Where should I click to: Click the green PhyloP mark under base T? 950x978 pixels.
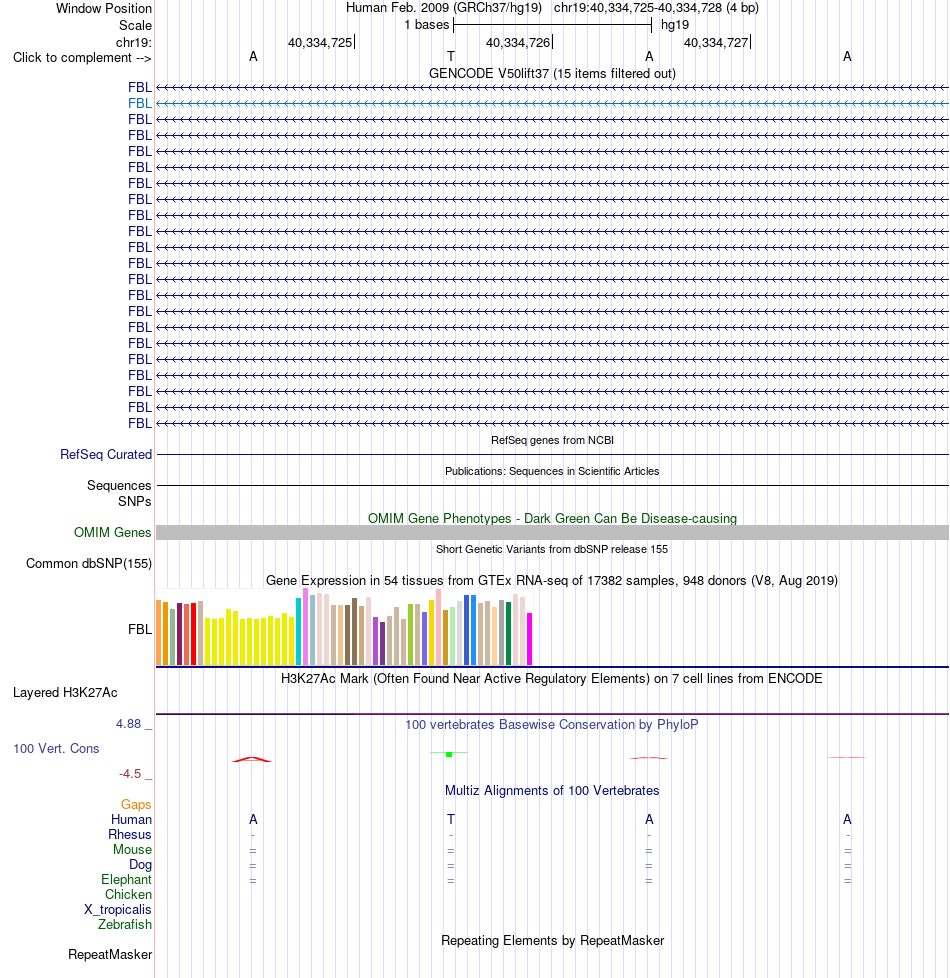(449, 754)
